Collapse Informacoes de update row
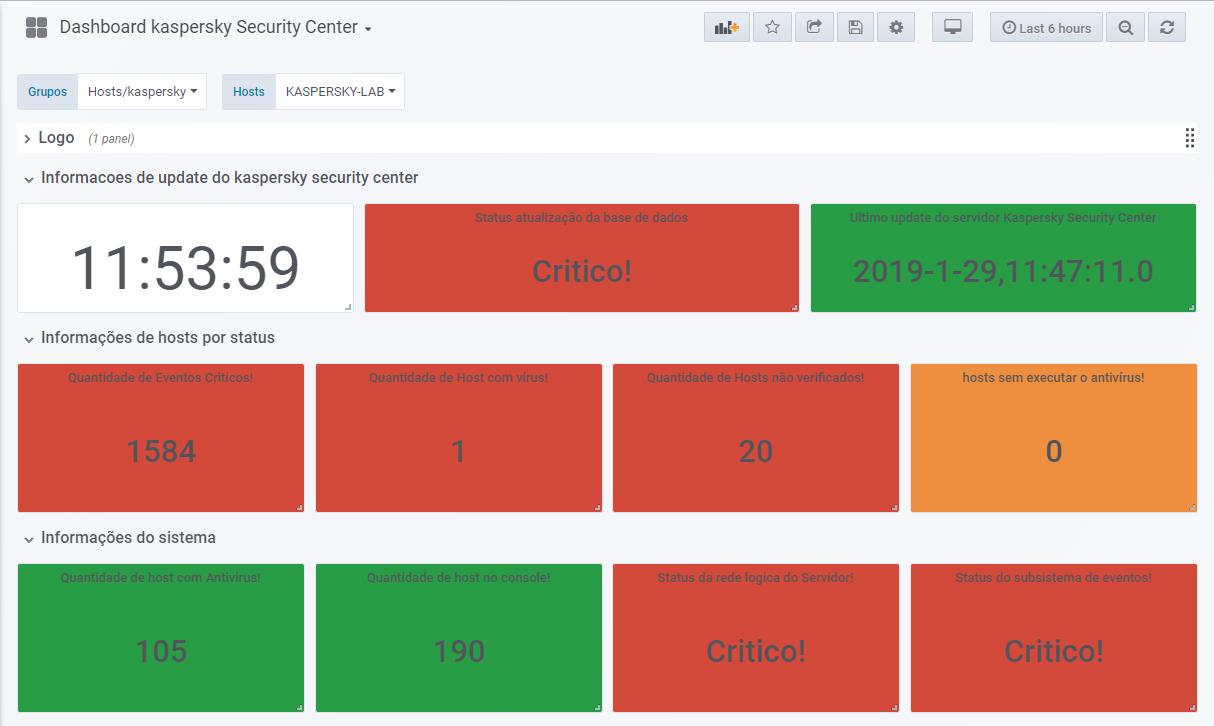1214x726 pixels. (221, 178)
